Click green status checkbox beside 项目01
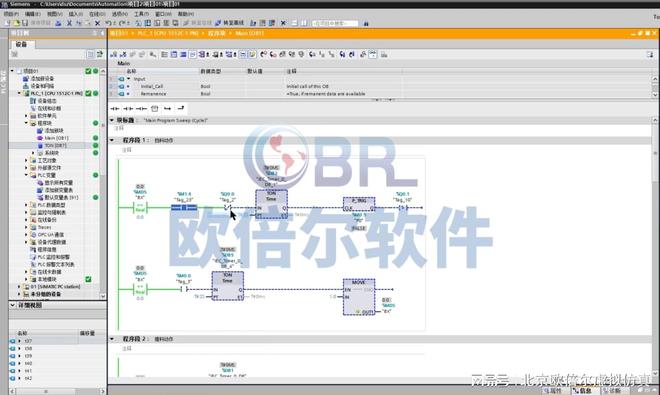 88,71
